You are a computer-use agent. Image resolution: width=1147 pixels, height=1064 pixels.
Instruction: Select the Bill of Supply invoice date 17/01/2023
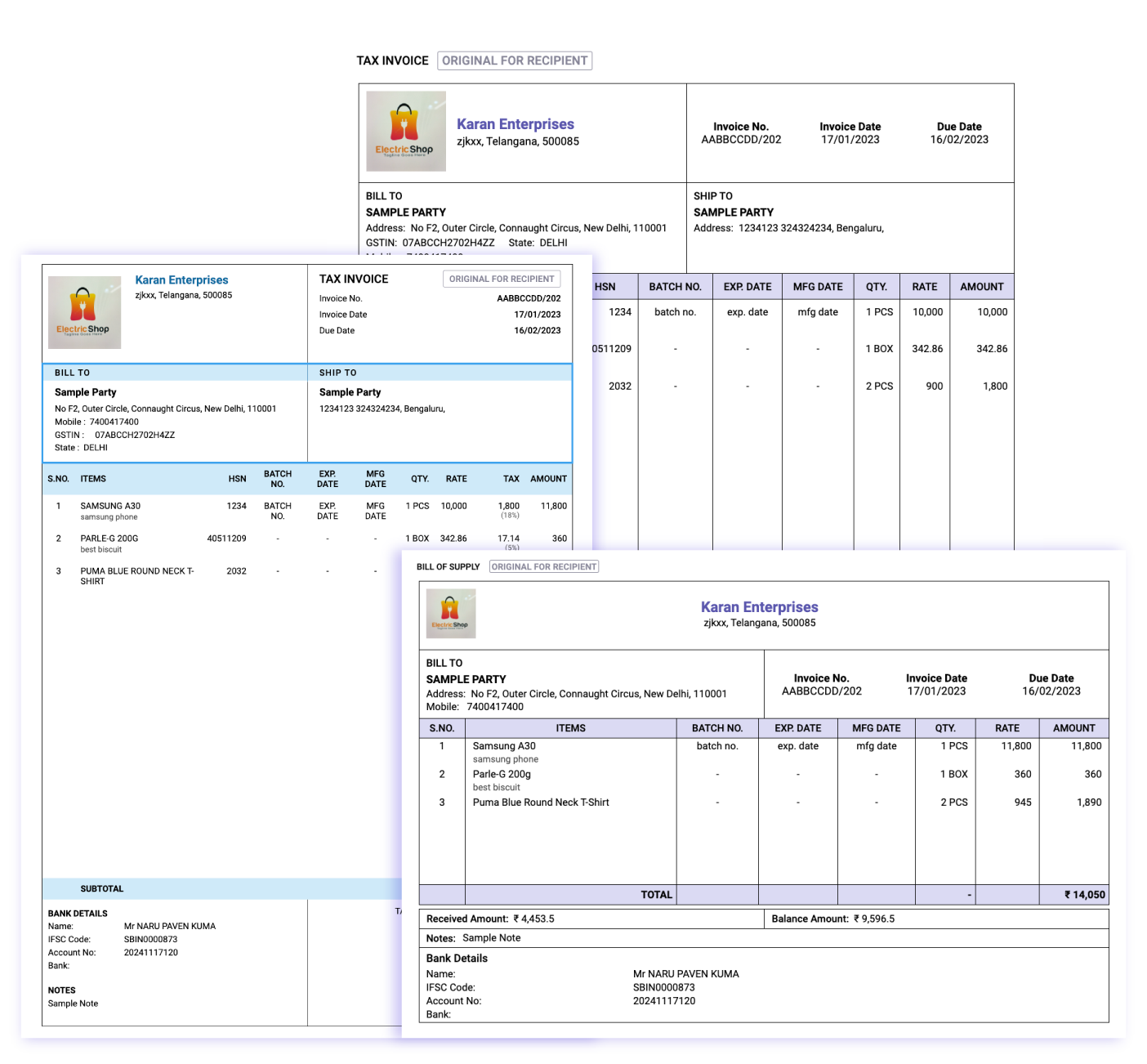coord(937,691)
